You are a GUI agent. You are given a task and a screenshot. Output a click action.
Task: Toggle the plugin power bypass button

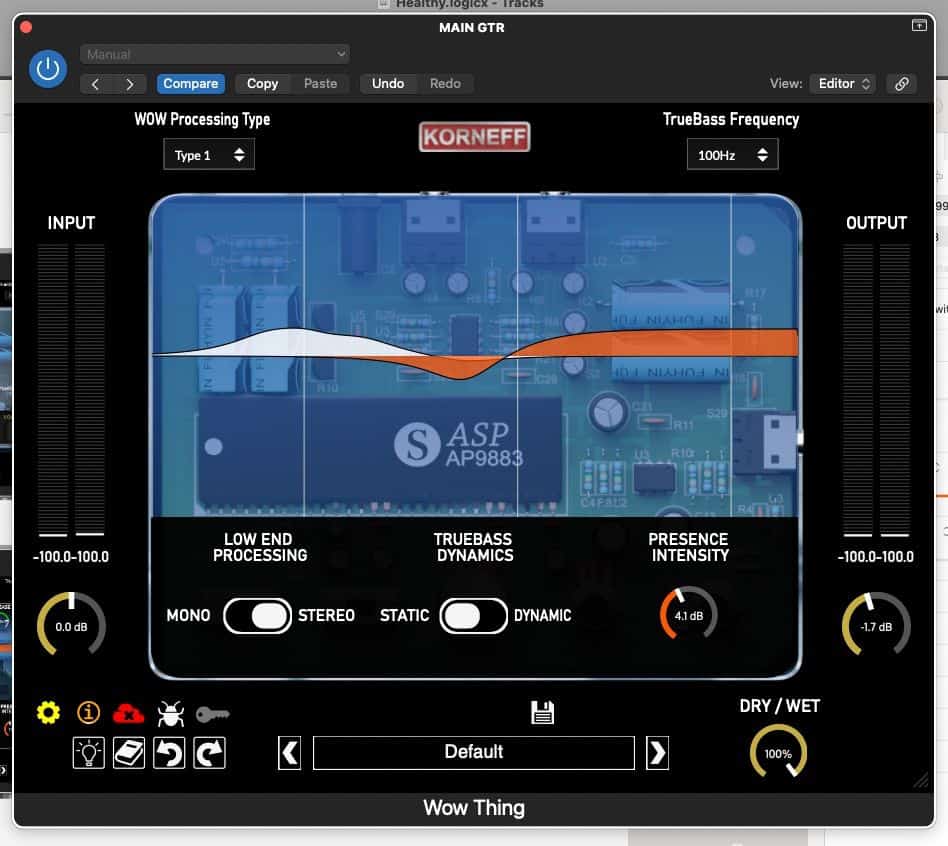[48, 70]
